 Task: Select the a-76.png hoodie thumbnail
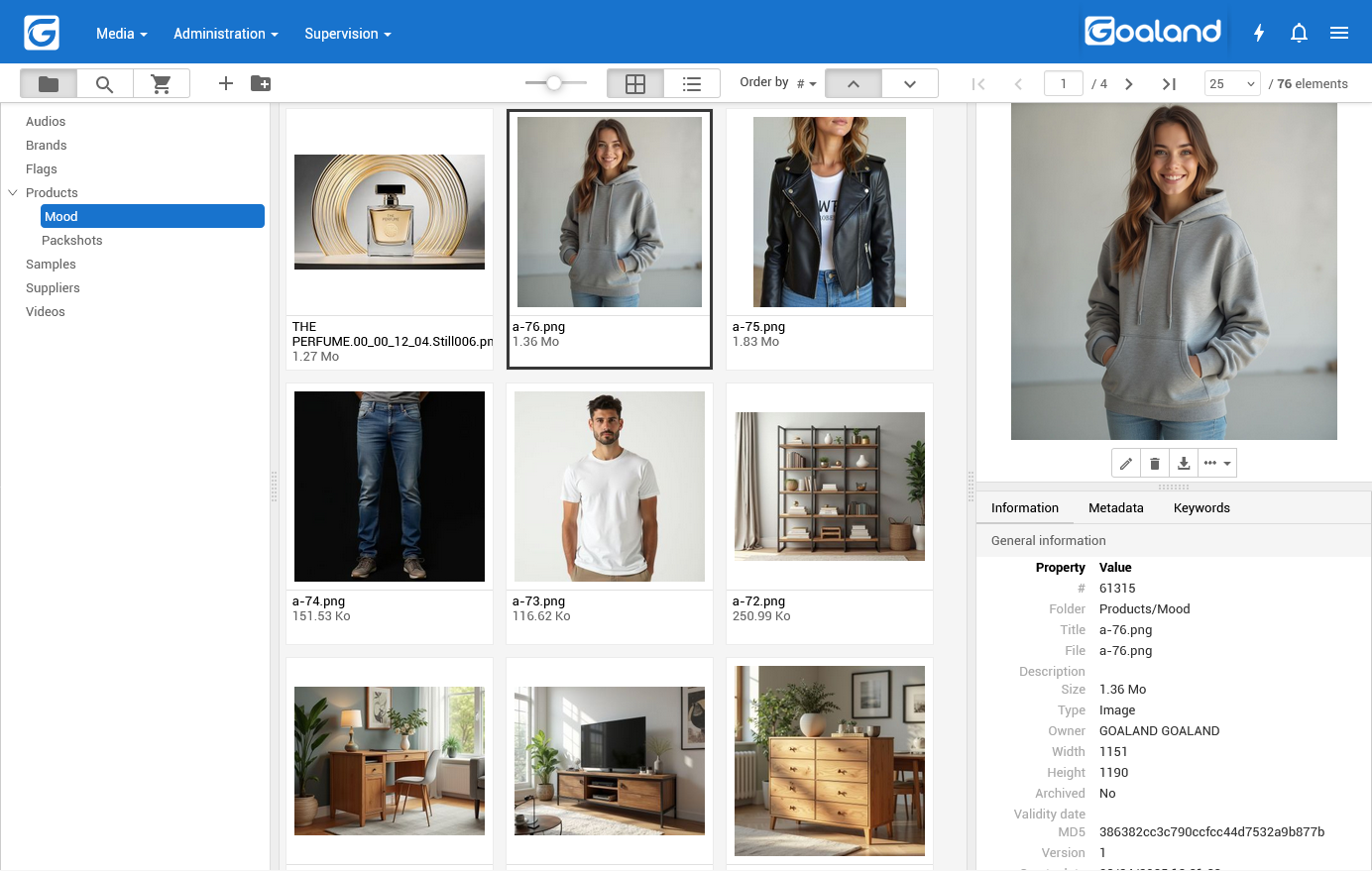click(x=610, y=212)
